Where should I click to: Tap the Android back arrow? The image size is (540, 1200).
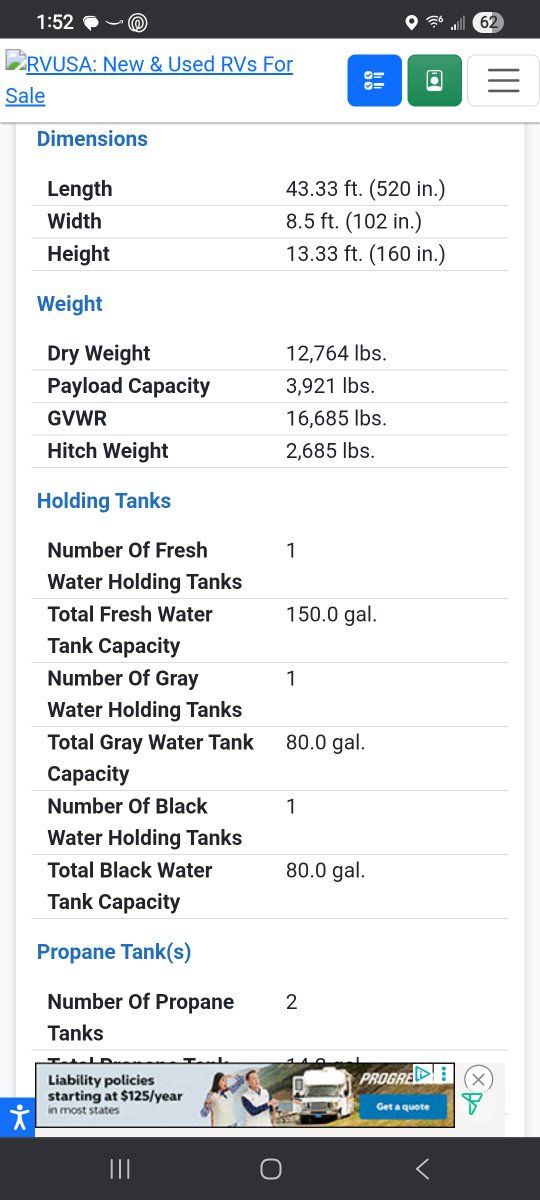click(422, 1169)
